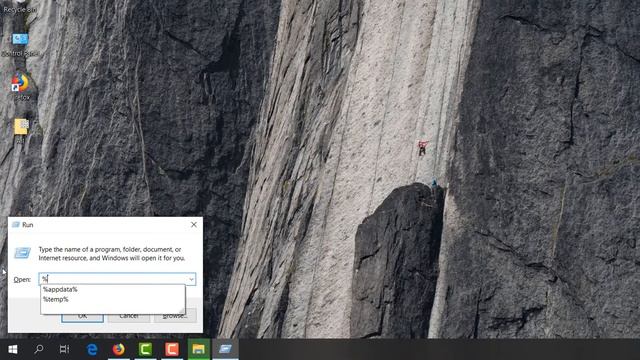The width and height of the screenshot is (640, 360).
Task: Open the orange Camtasia recorder taskbar app
Action: click(172, 349)
